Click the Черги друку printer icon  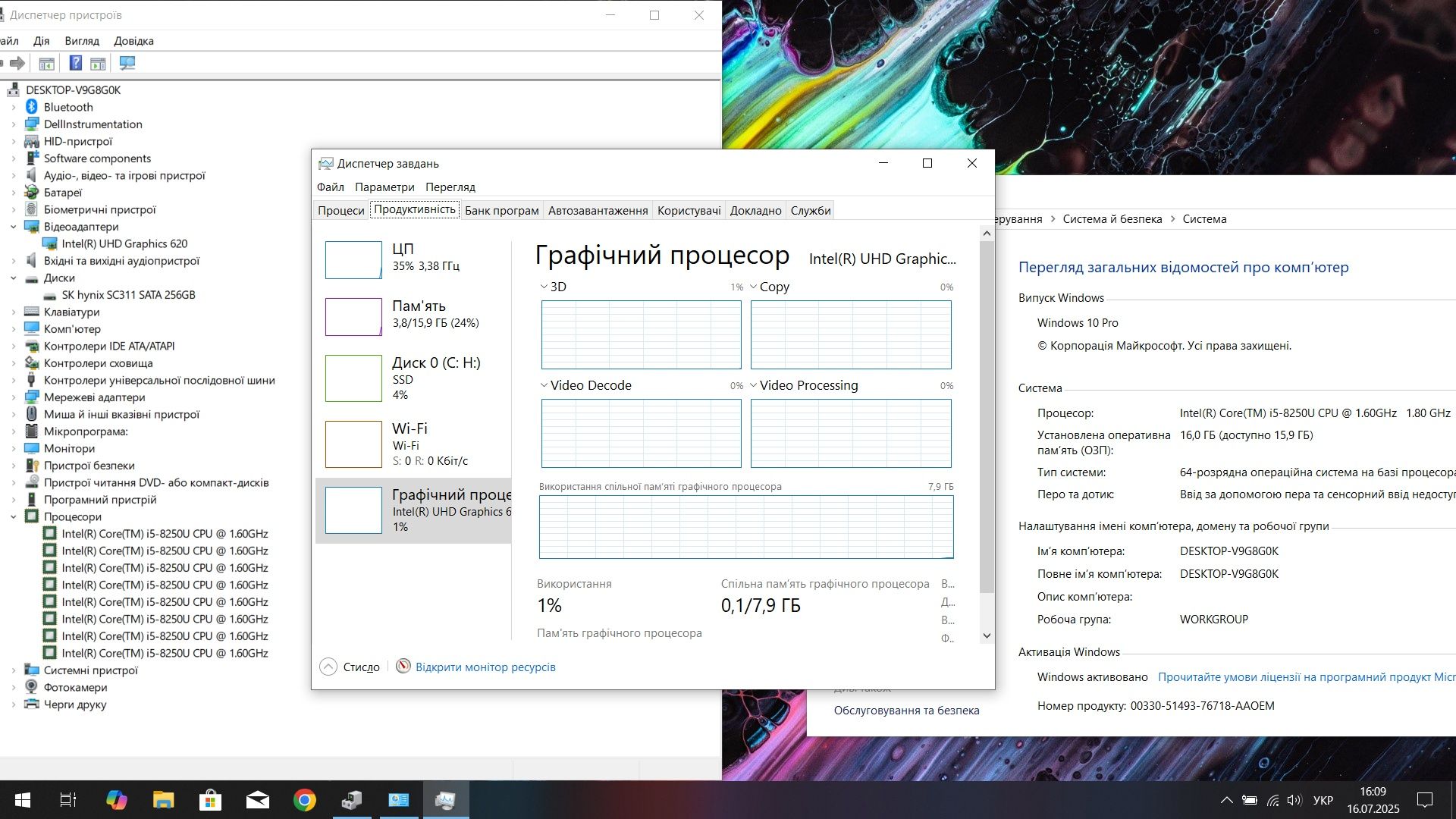32,704
